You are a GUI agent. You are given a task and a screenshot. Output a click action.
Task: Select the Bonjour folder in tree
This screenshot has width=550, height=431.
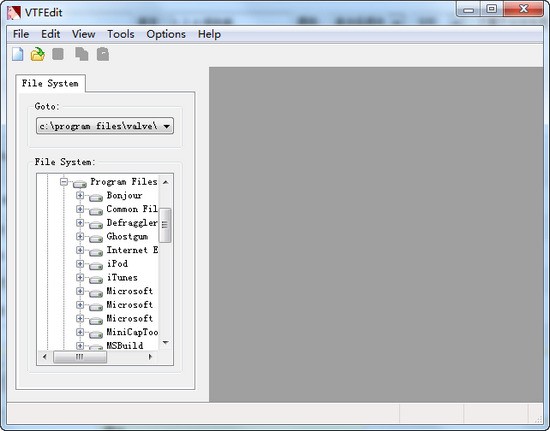pos(125,195)
